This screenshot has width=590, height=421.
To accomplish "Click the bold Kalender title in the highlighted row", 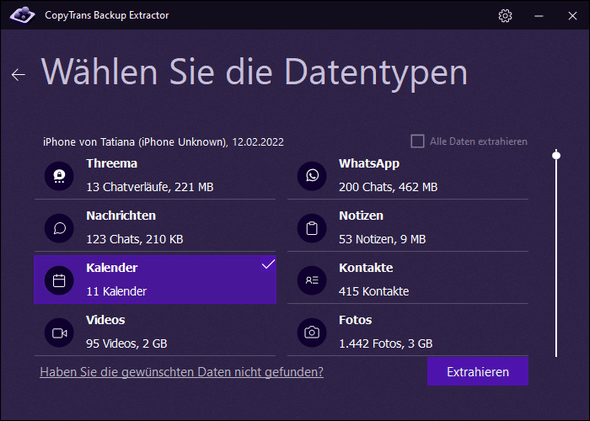I will pos(112,268).
